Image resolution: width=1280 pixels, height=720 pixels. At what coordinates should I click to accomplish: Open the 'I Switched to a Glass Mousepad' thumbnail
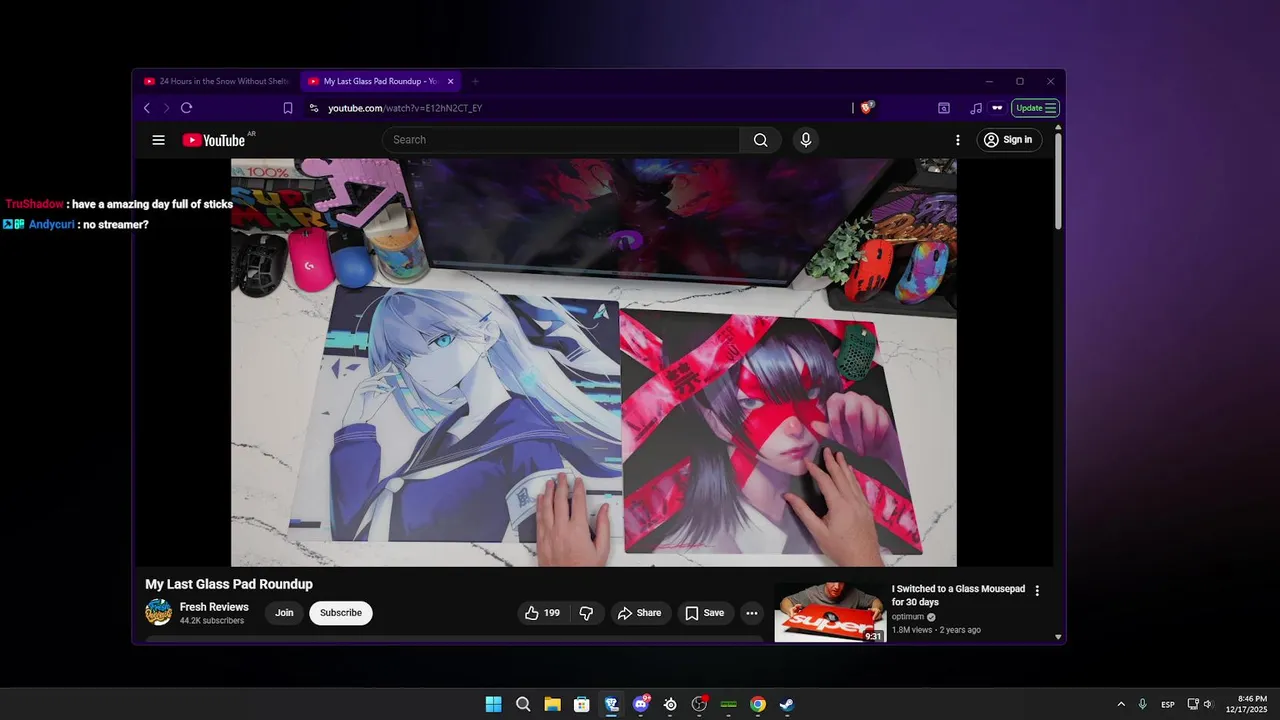tap(830, 612)
